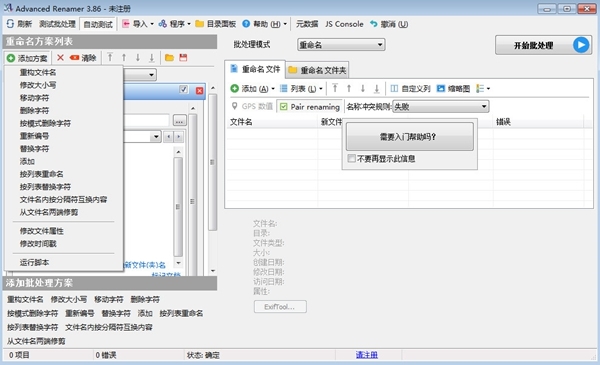Click the ... browse button in method
The height and width of the screenshot is (365, 600).
[179, 121]
